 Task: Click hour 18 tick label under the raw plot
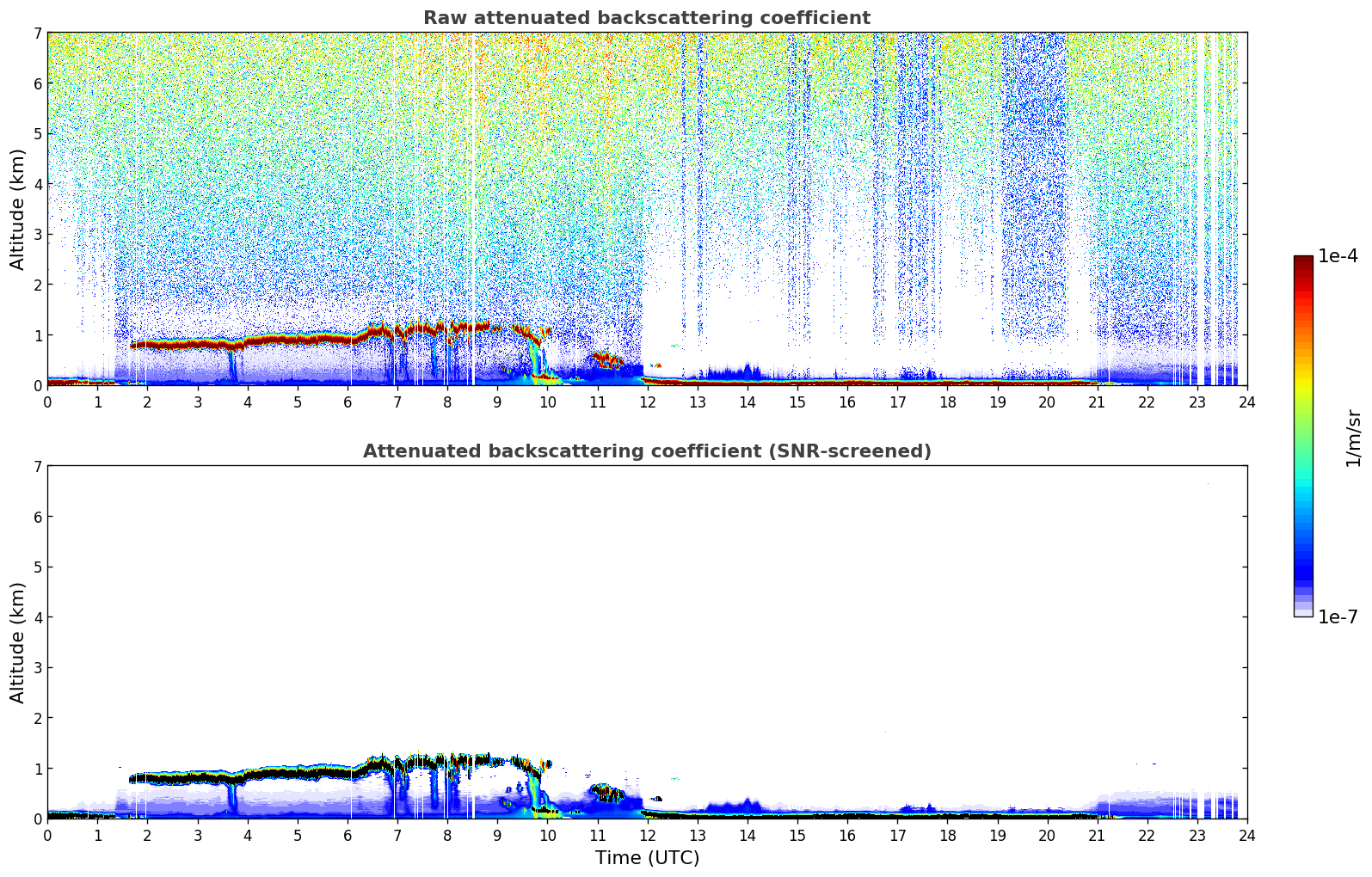coord(947,402)
